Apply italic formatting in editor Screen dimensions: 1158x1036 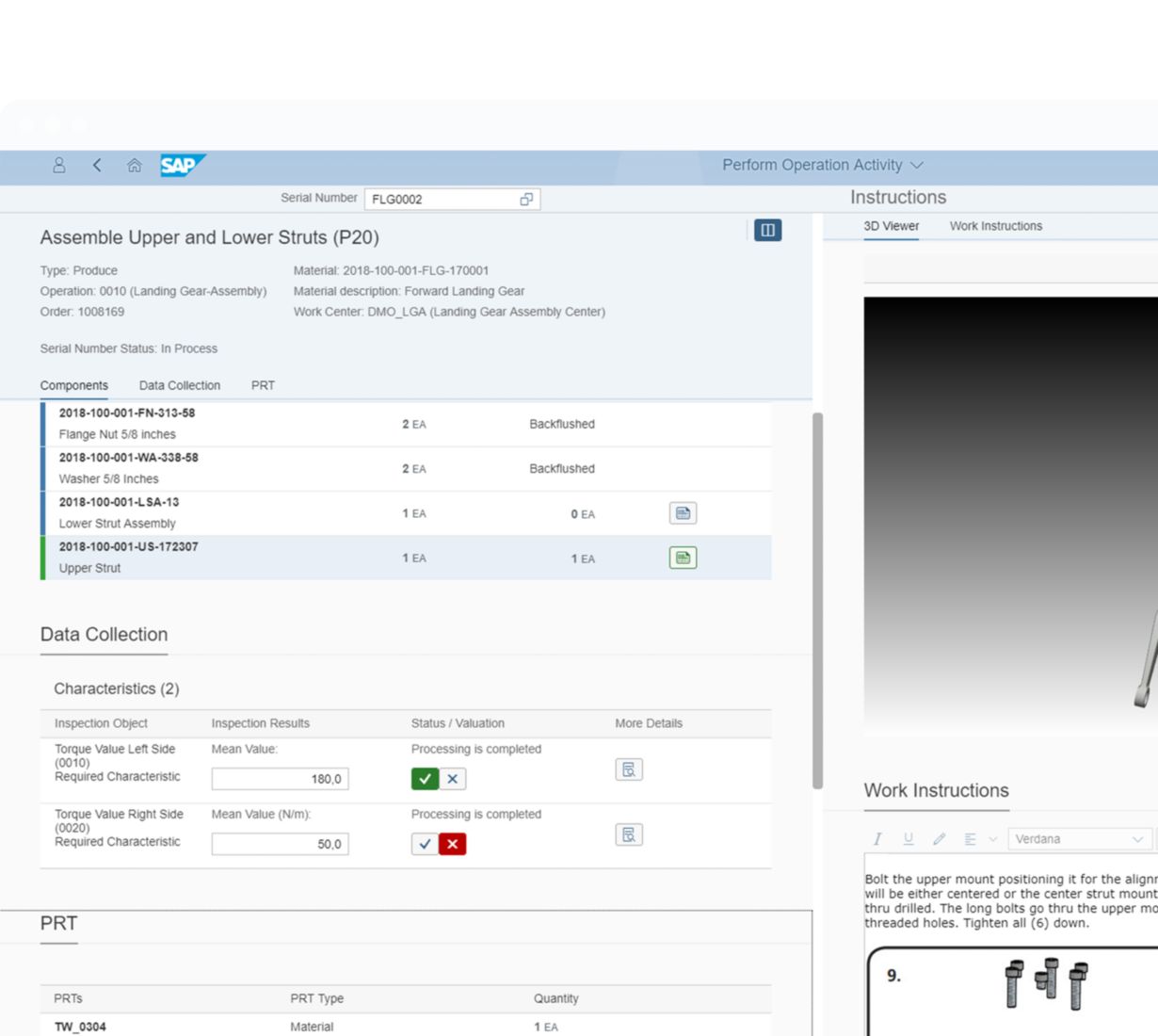point(877,839)
